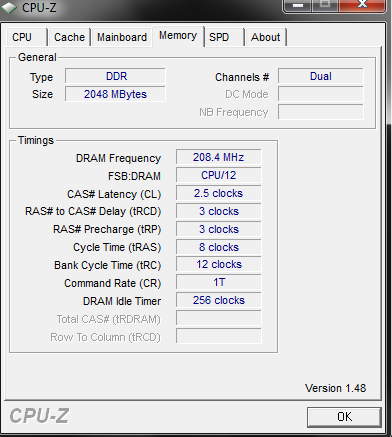Image resolution: width=392 pixels, height=437 pixels.
Task: Click the DRAM Frequency label
Action: (118, 158)
